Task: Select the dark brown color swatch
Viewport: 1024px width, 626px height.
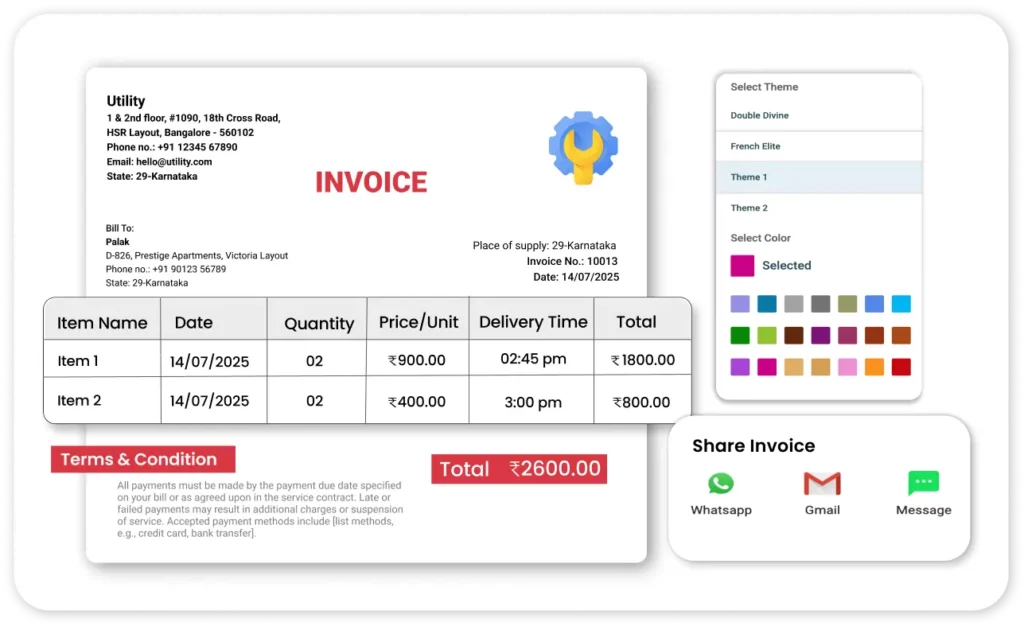Action: 794,336
